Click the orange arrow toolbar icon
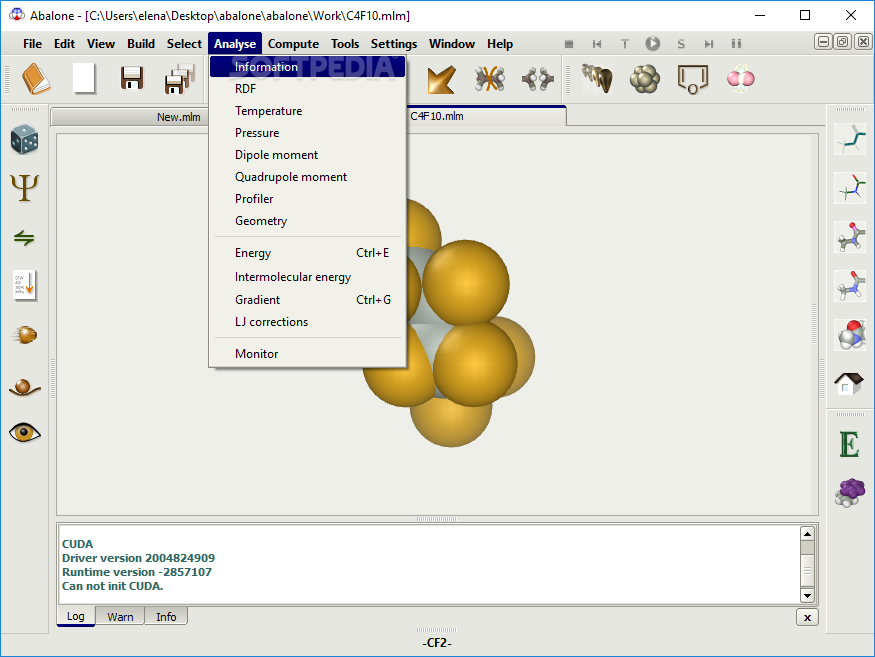The width and height of the screenshot is (875, 657). 441,79
